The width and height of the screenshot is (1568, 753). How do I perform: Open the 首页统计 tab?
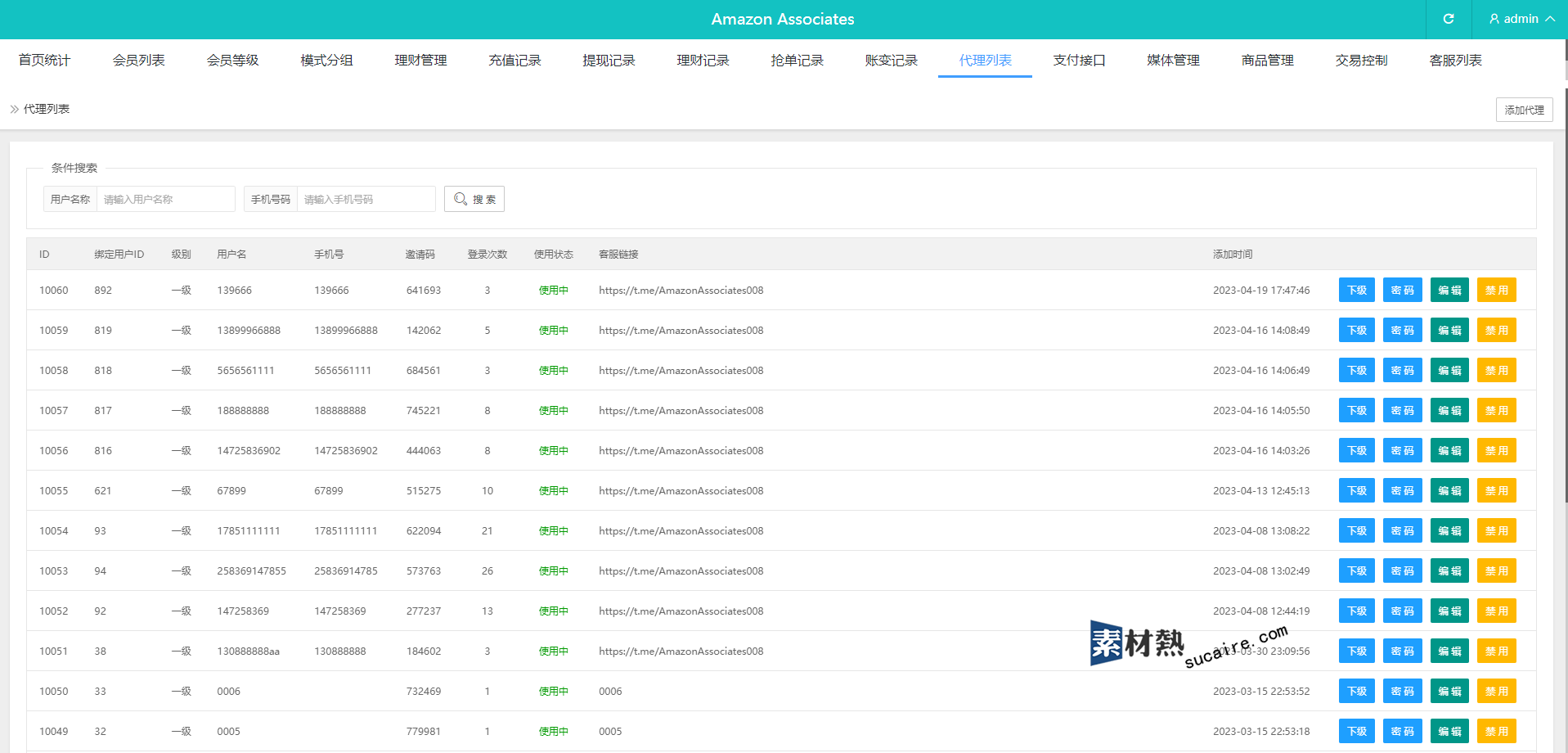point(44,60)
